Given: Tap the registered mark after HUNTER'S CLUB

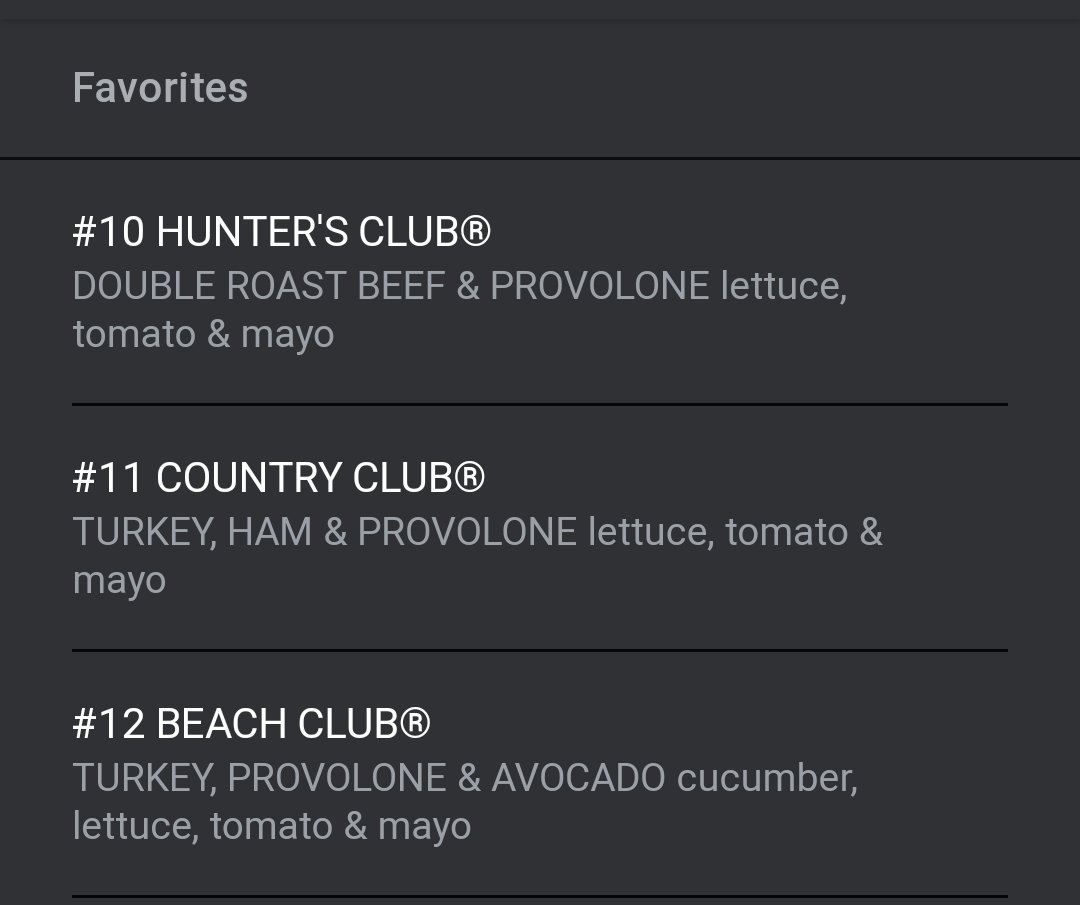Looking at the screenshot, I should coord(475,231).
